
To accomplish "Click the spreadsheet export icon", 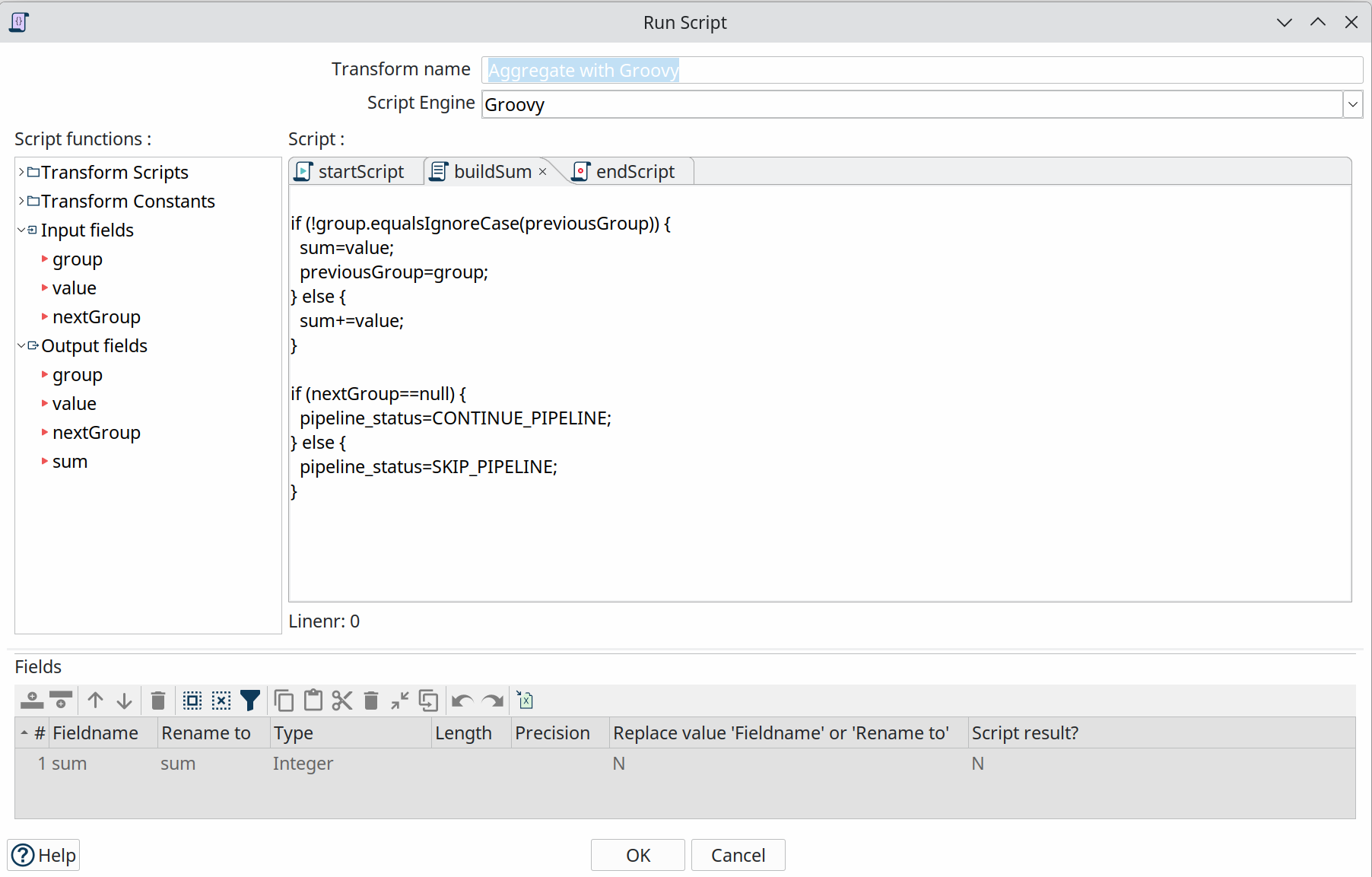I will click(525, 701).
